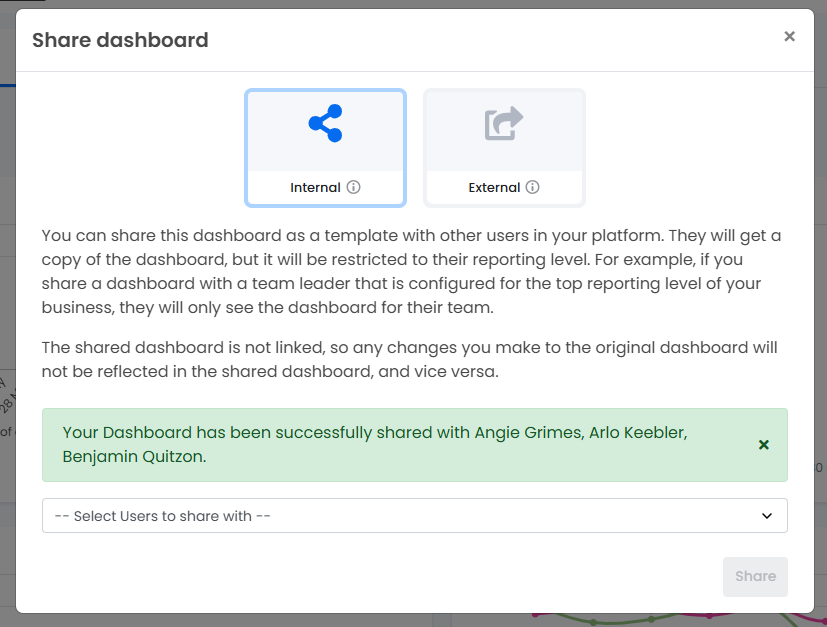Image resolution: width=827 pixels, height=627 pixels.
Task: Select the blue Internal share icon
Action: point(325,123)
